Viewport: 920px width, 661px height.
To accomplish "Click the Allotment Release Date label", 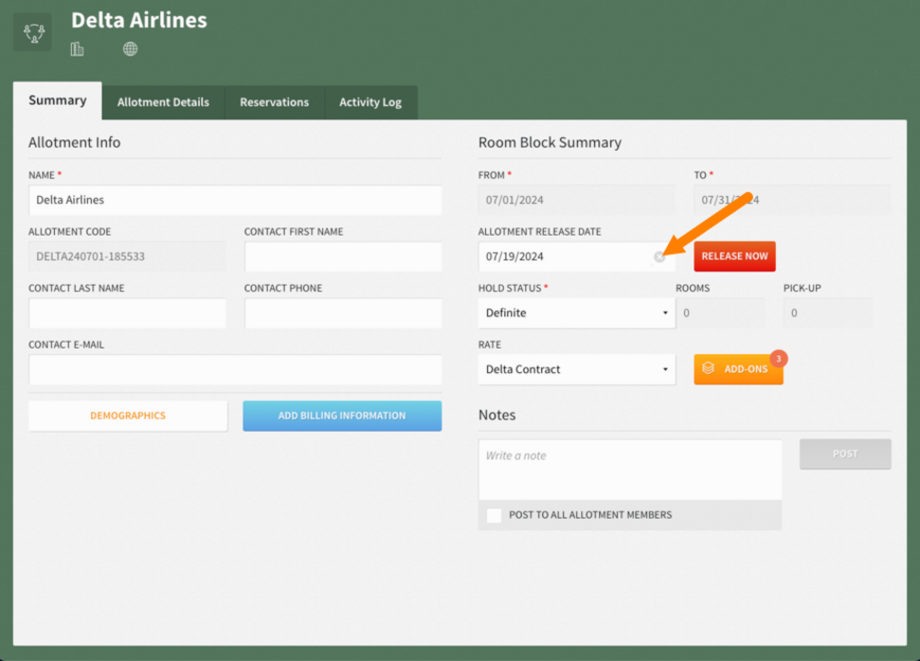I will (539, 232).
